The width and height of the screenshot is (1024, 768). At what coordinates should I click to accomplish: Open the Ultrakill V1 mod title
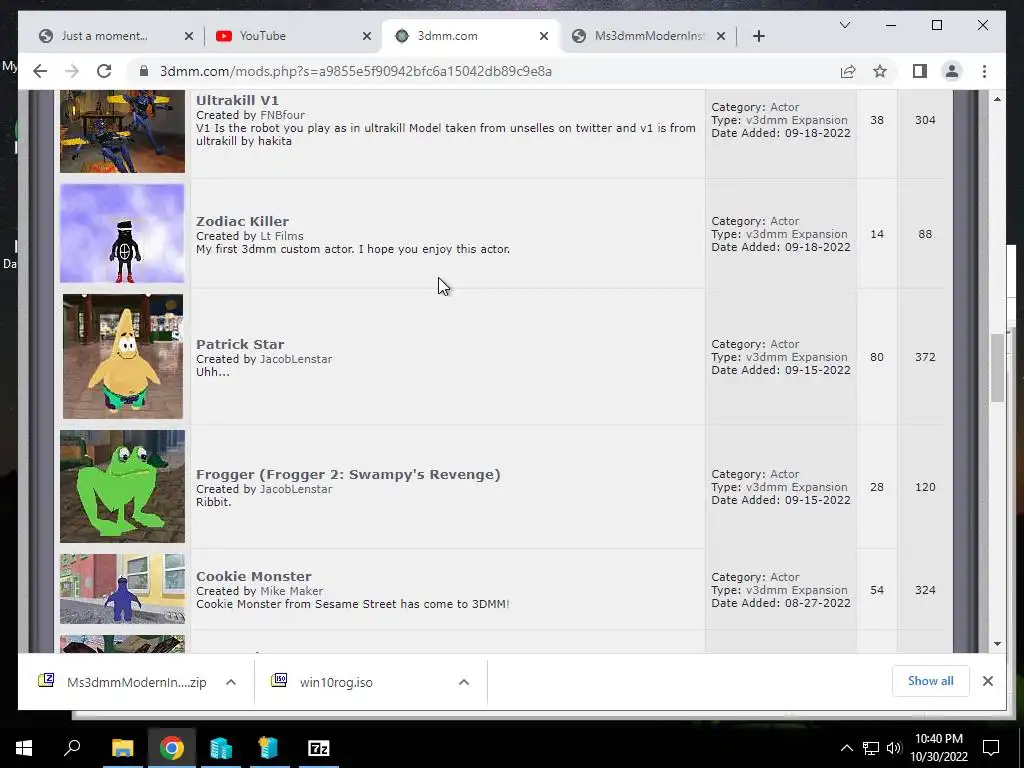click(x=237, y=100)
